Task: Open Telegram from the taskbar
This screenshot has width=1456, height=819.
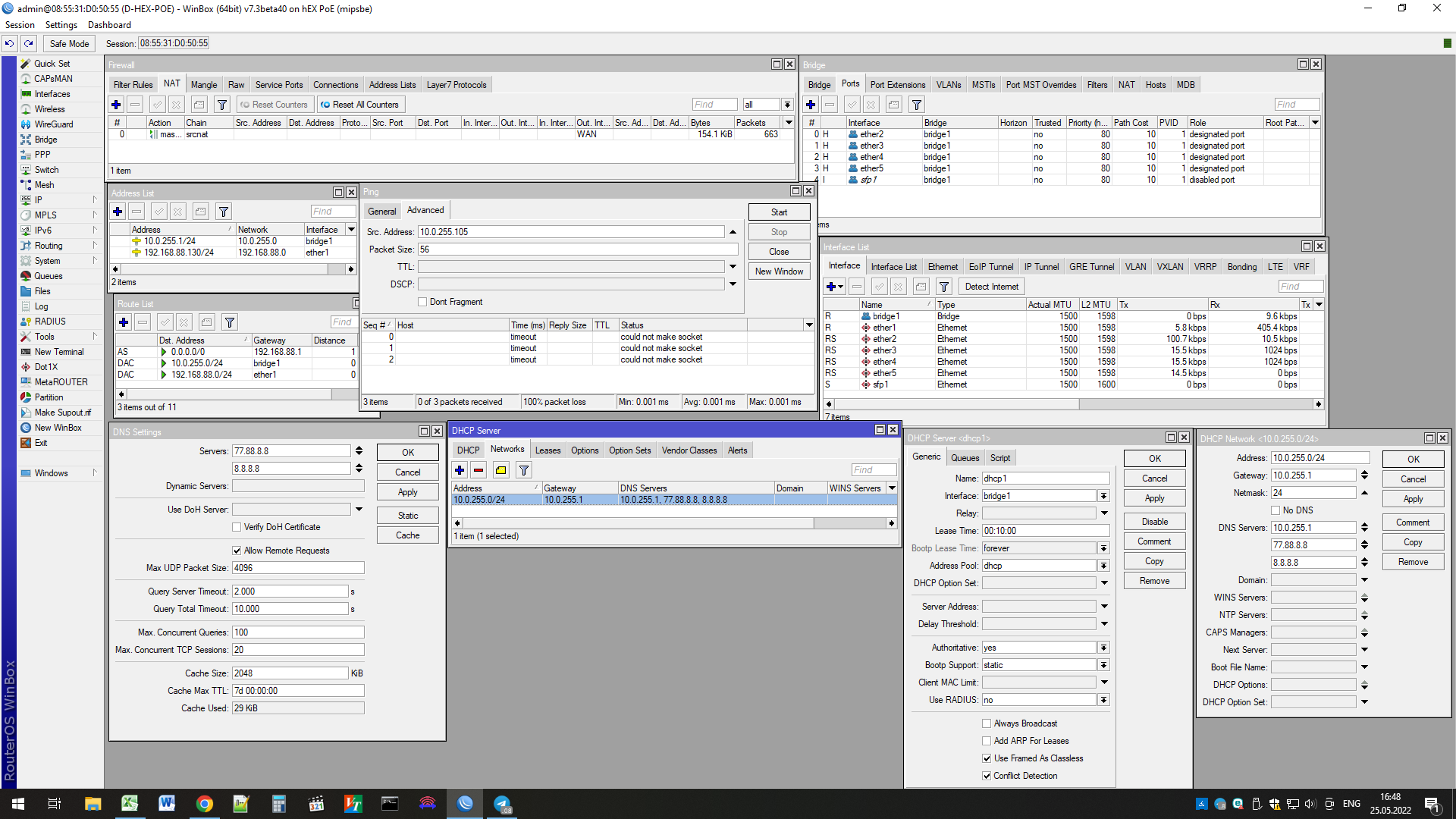Action: pos(502,804)
